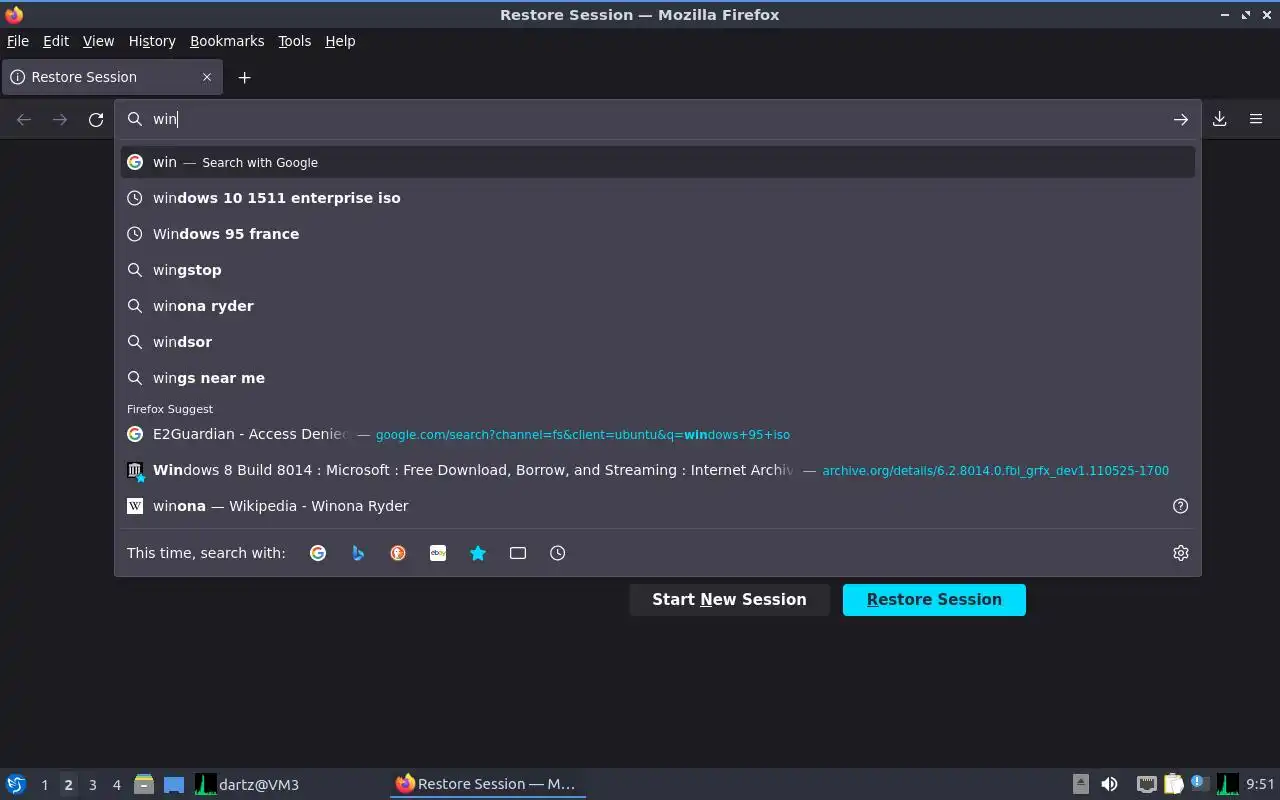The height and width of the screenshot is (800, 1280).
Task: Search this time with eBay icon
Action: point(438,553)
